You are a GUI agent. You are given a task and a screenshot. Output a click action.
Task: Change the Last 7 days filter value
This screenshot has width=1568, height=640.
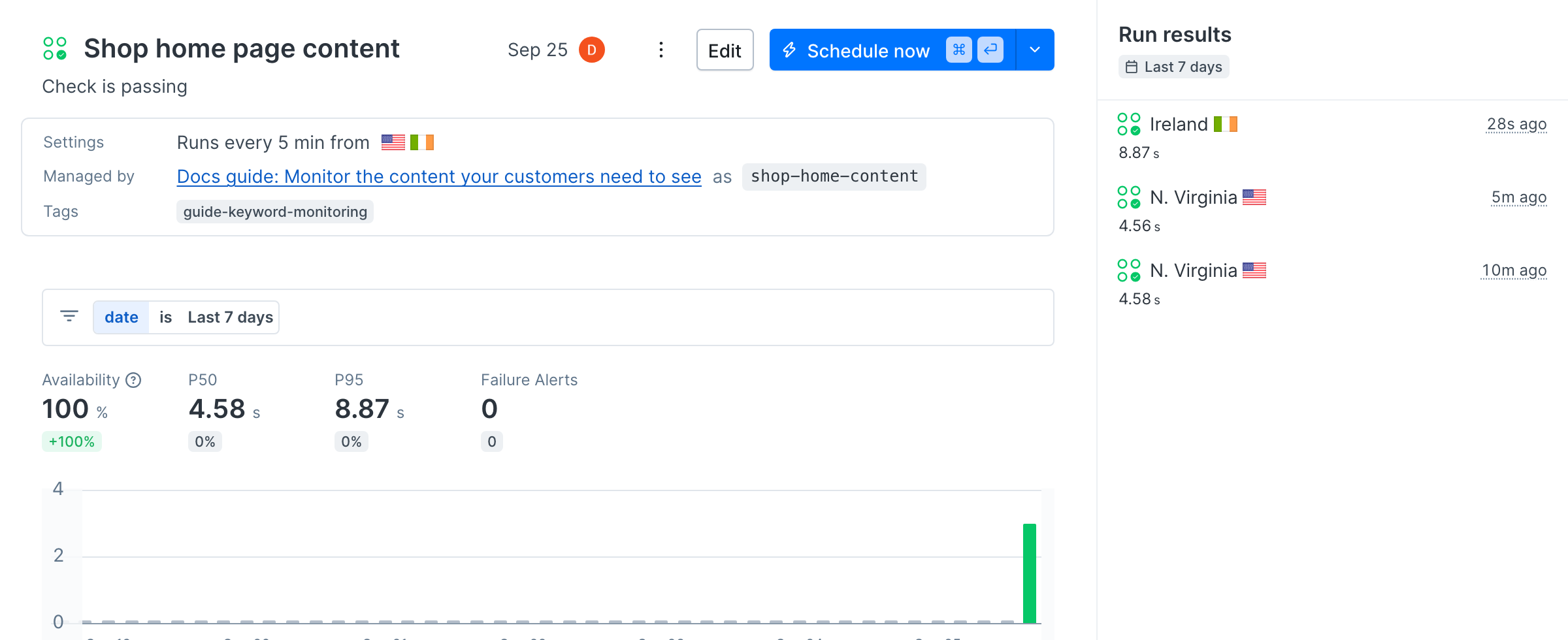(x=230, y=317)
